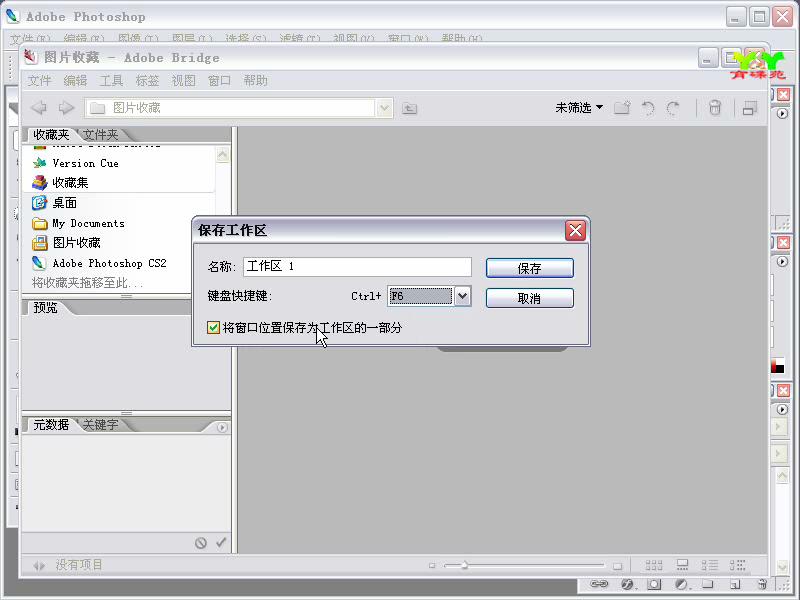Click the 名称 workspace name field
Screen dimensions: 800x600
coord(357,267)
